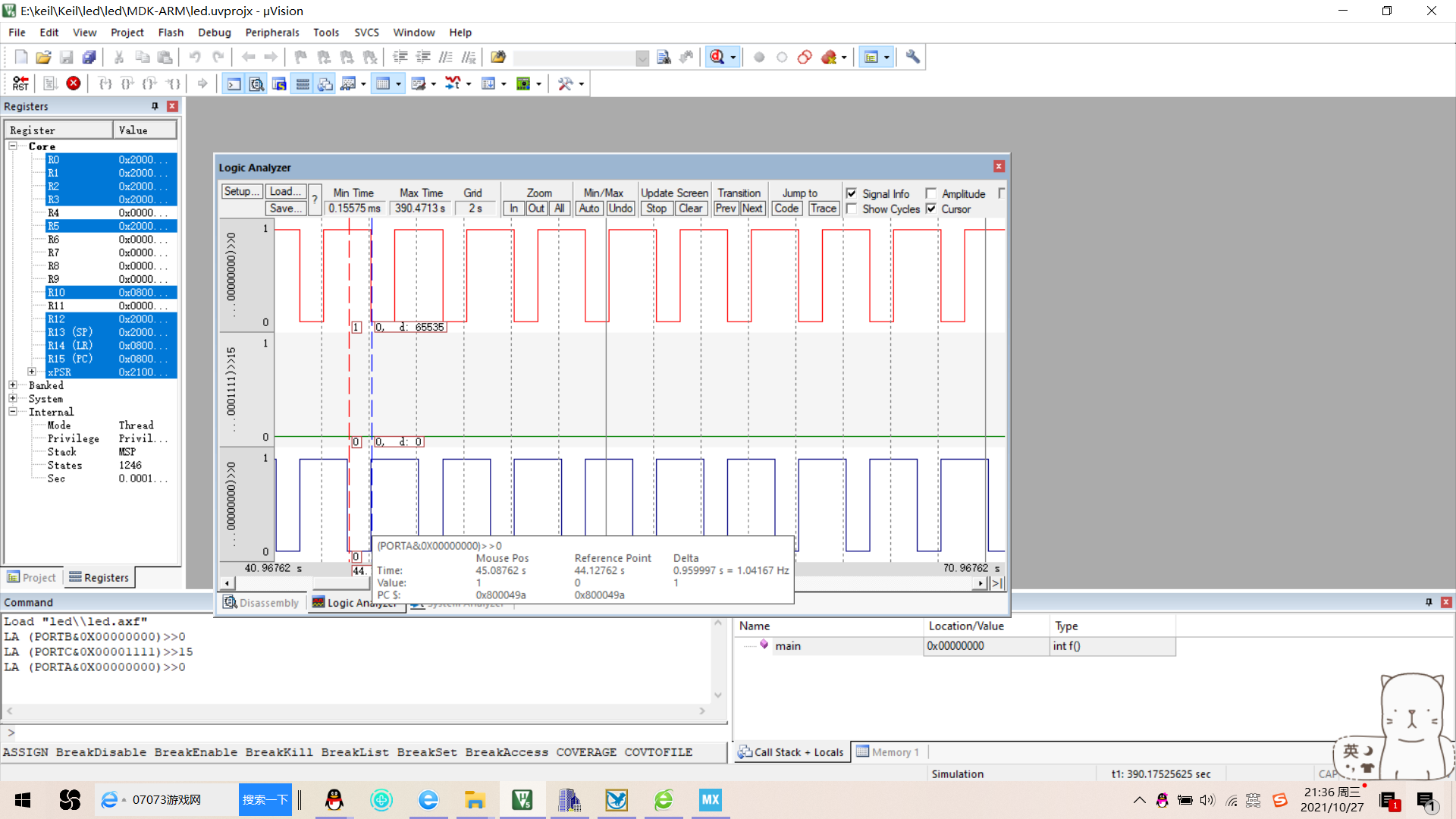The width and height of the screenshot is (1456, 819).
Task: Click the Show Next Statement arrow icon
Action: tap(202, 83)
